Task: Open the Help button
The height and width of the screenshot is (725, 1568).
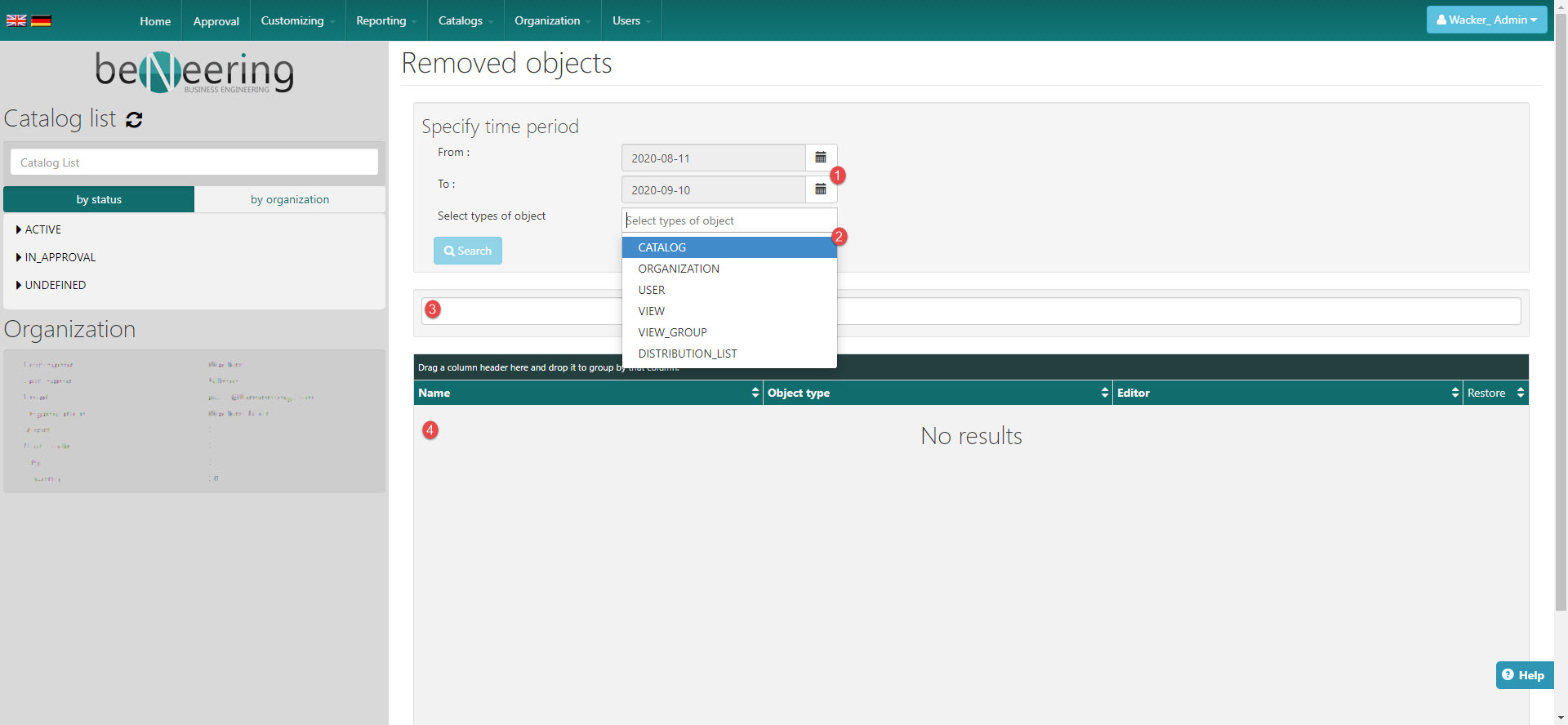Action: point(1524,675)
